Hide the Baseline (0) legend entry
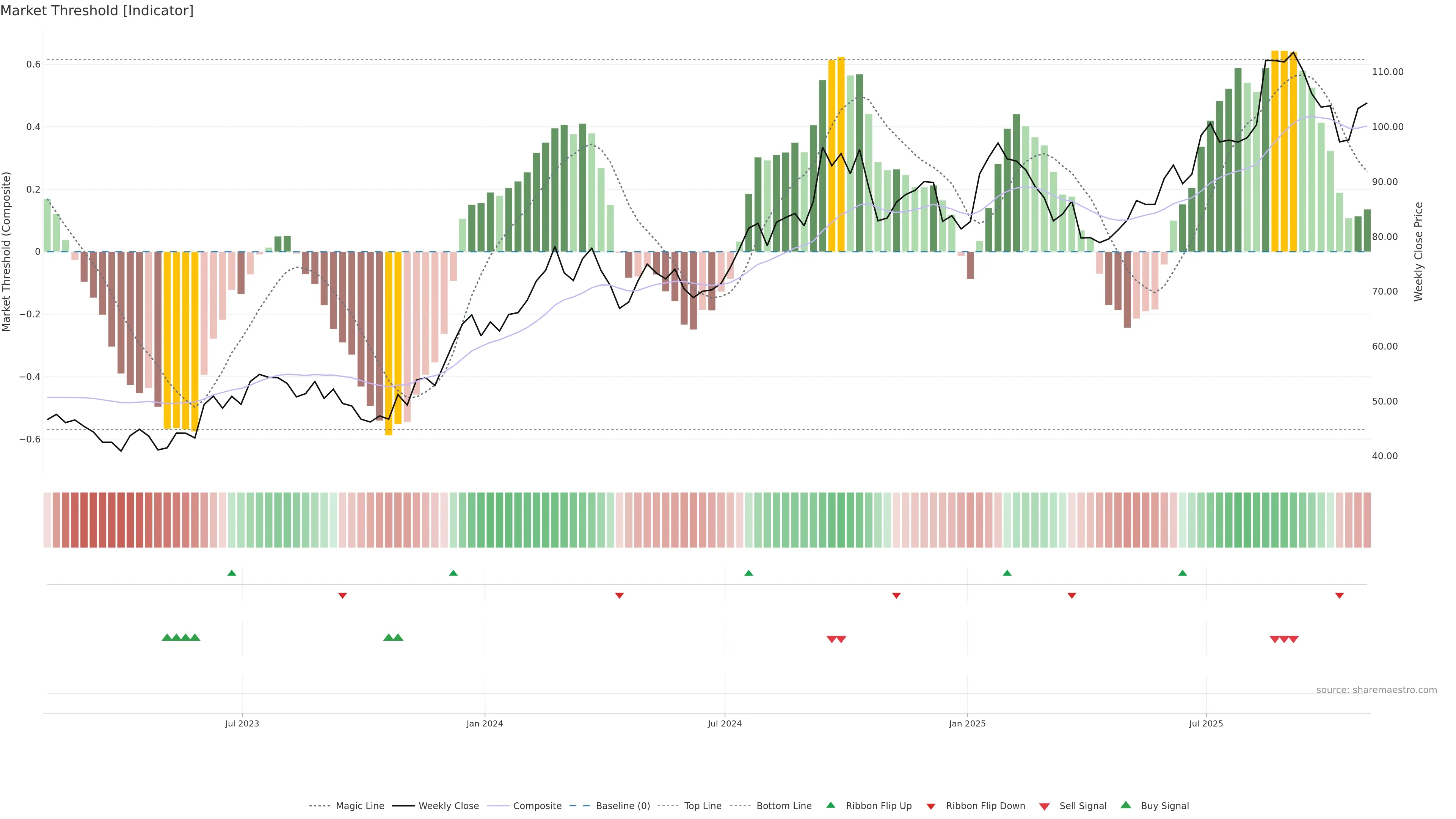Image resolution: width=1456 pixels, height=819 pixels. click(x=622, y=806)
